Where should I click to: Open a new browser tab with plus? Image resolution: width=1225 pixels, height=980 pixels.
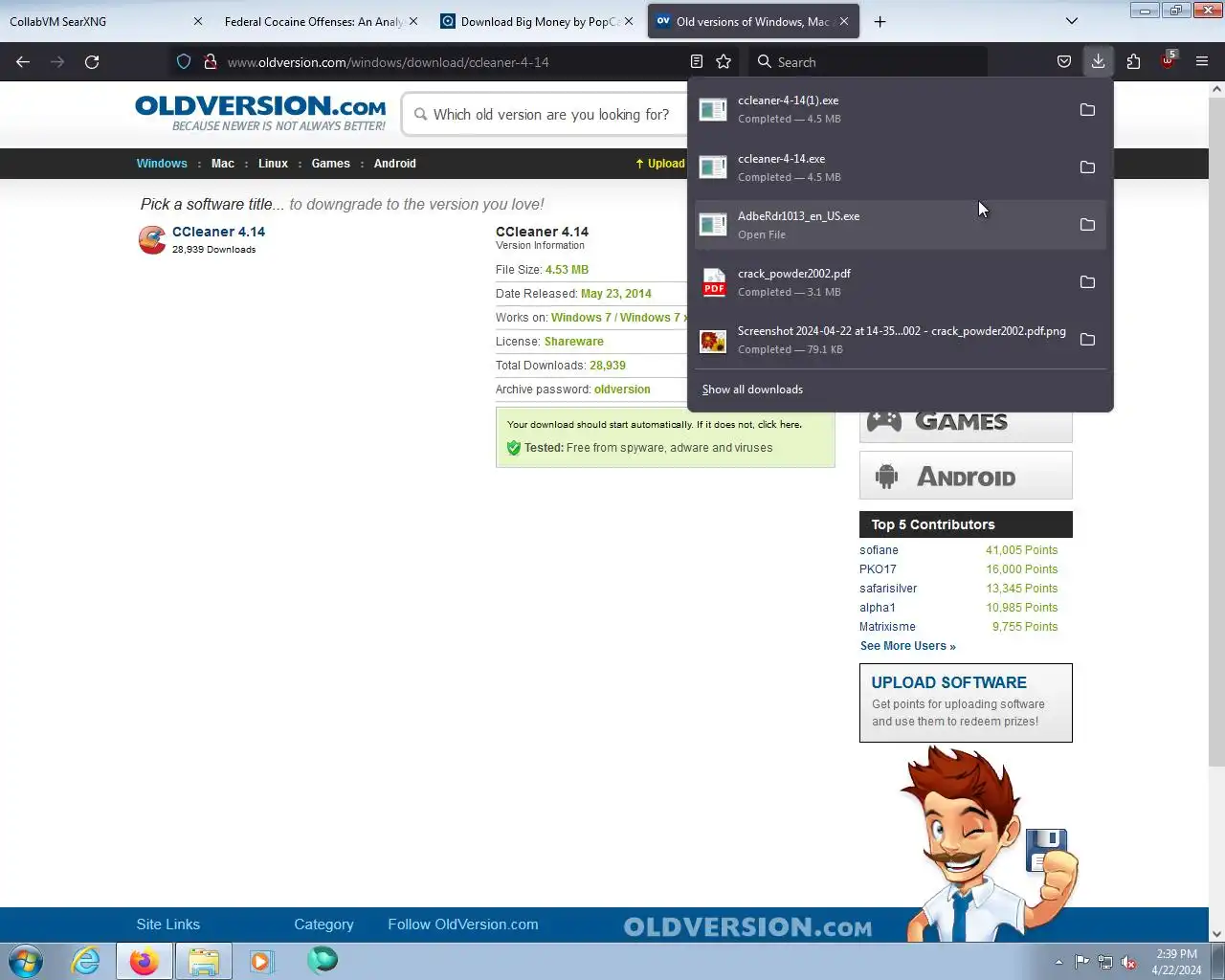tap(880, 21)
